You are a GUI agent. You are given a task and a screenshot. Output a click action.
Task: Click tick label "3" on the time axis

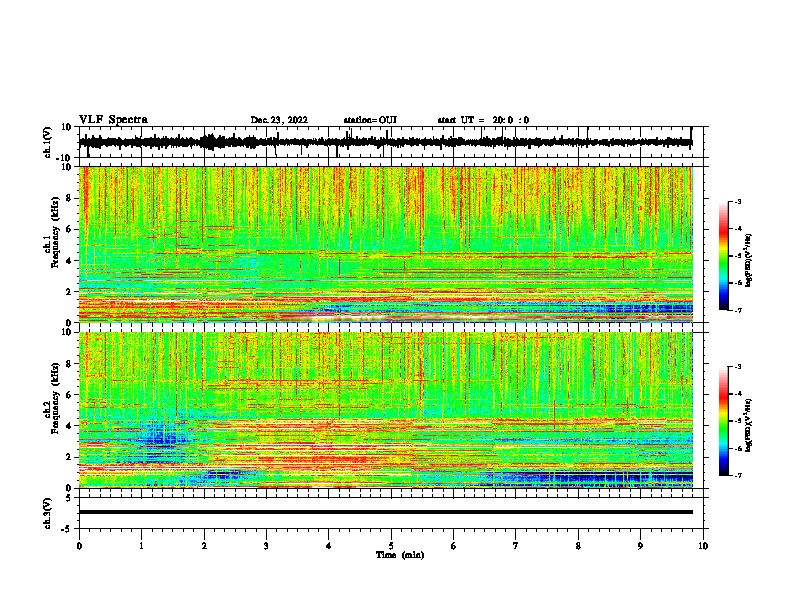(x=266, y=546)
